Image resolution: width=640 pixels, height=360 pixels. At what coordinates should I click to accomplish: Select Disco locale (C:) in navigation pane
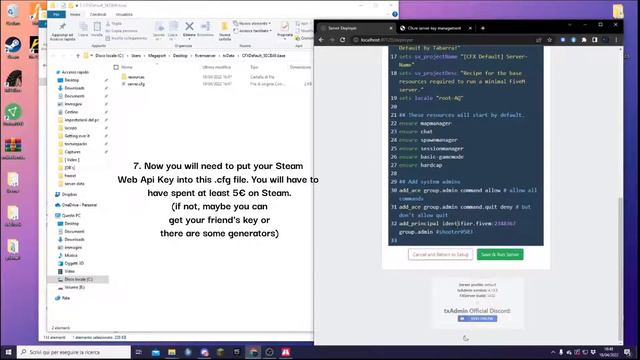point(78,279)
